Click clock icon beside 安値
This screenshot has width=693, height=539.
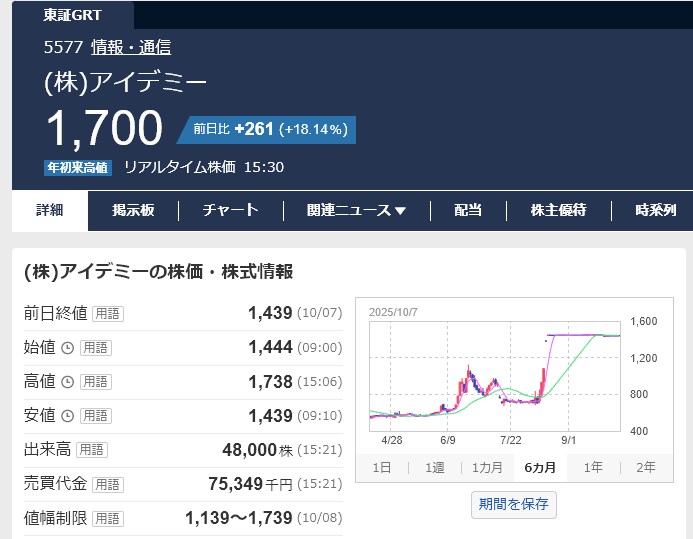pyautogui.click(x=67, y=416)
